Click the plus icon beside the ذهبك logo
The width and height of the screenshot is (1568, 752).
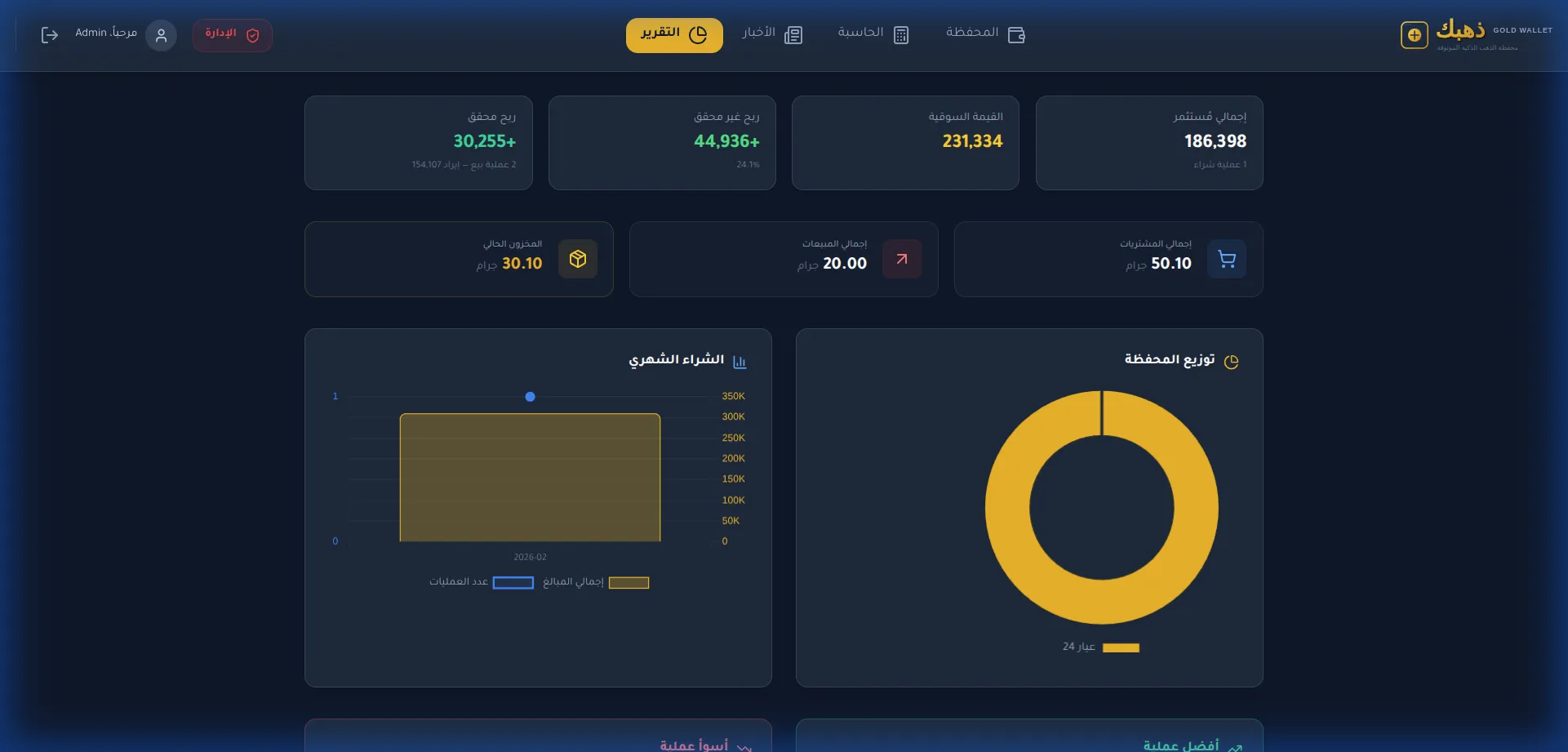pyautogui.click(x=1415, y=35)
